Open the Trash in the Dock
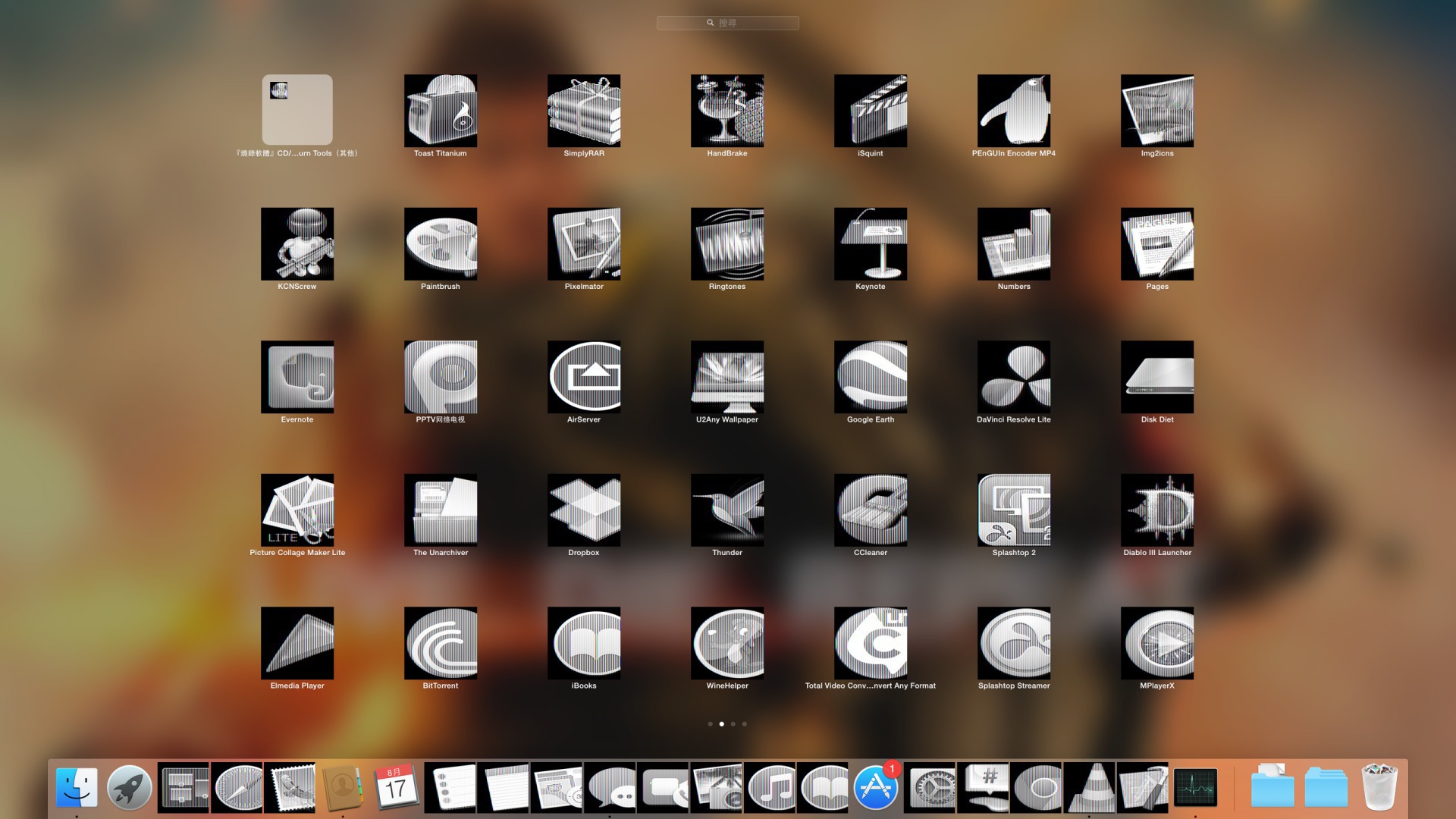The height and width of the screenshot is (819, 1456). 1379,787
